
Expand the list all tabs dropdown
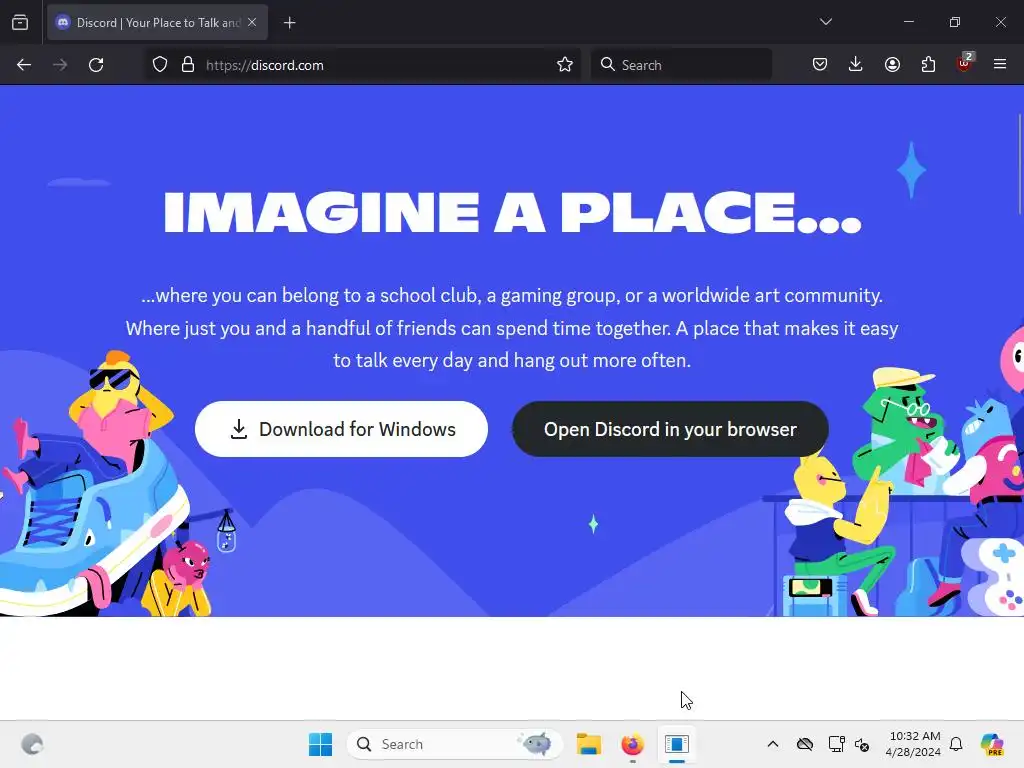tap(825, 22)
